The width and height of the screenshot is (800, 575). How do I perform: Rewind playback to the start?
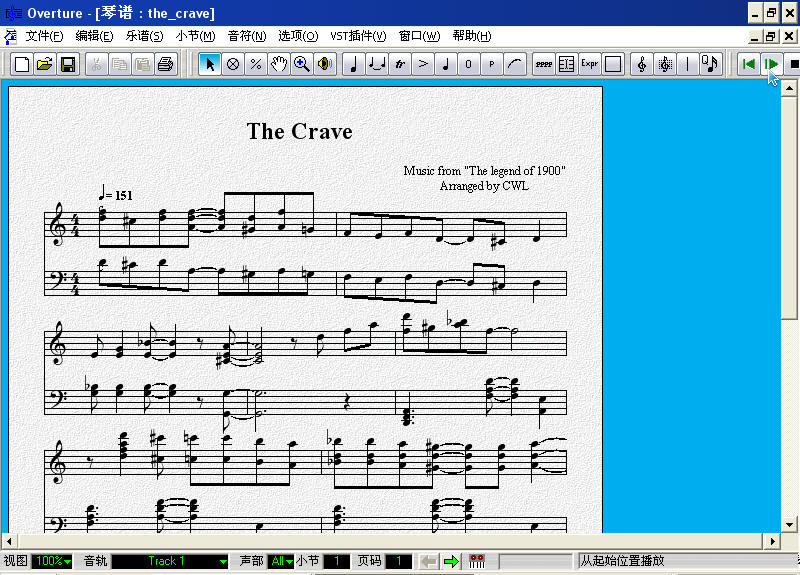tap(748, 64)
